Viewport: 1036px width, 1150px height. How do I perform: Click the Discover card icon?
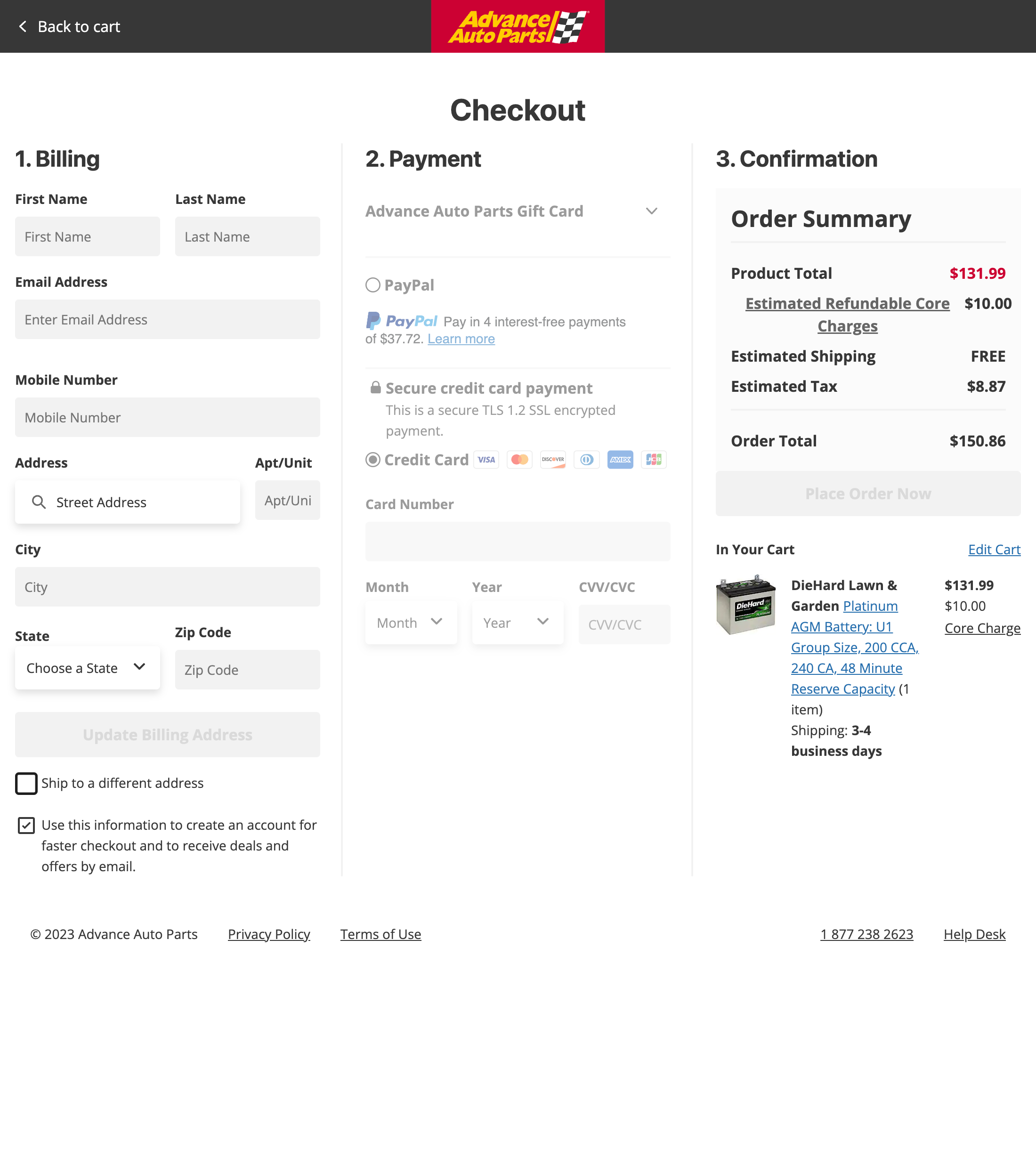(x=553, y=460)
